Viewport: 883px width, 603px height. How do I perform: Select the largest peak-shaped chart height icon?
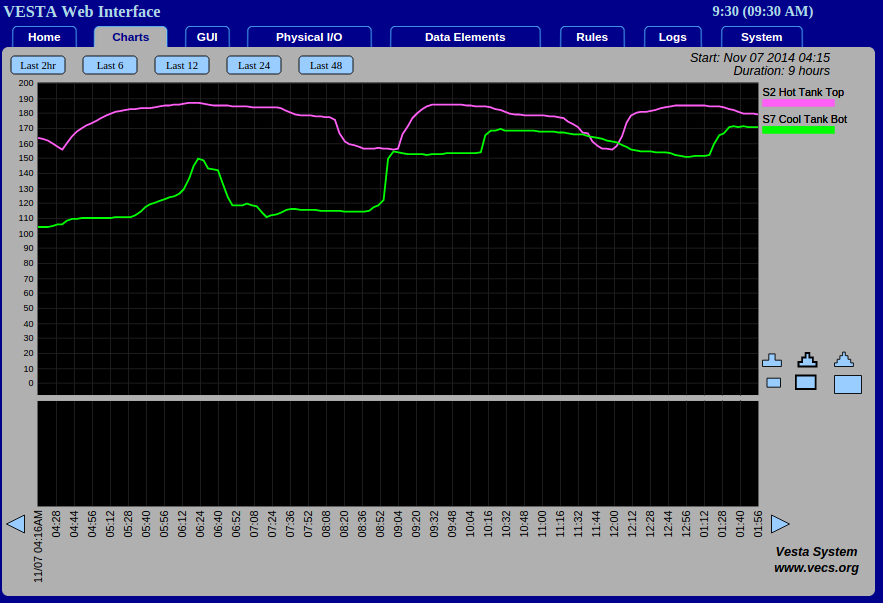point(844,359)
